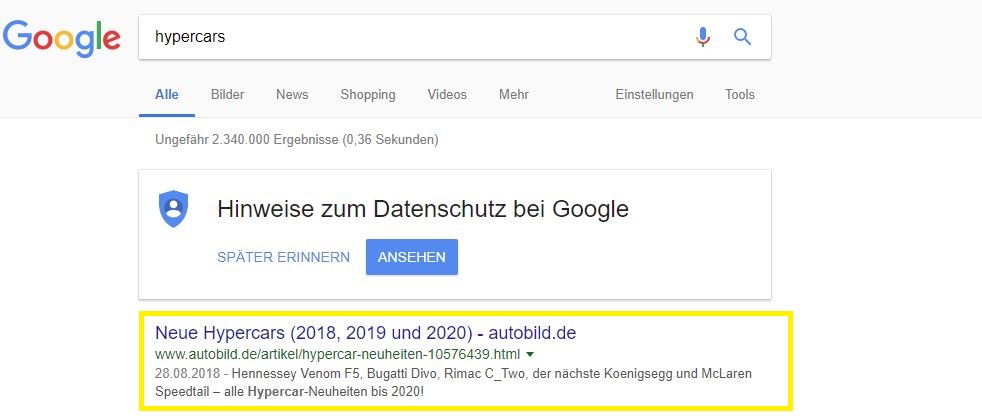982x420 pixels.
Task: Expand the Mehr menu
Action: [x=514, y=95]
